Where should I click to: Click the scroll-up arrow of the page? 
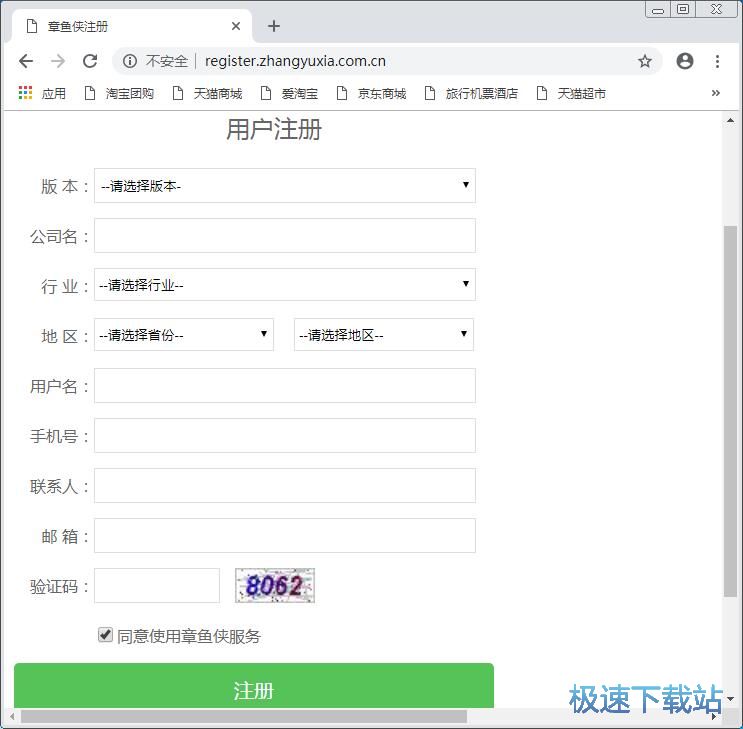[x=730, y=121]
